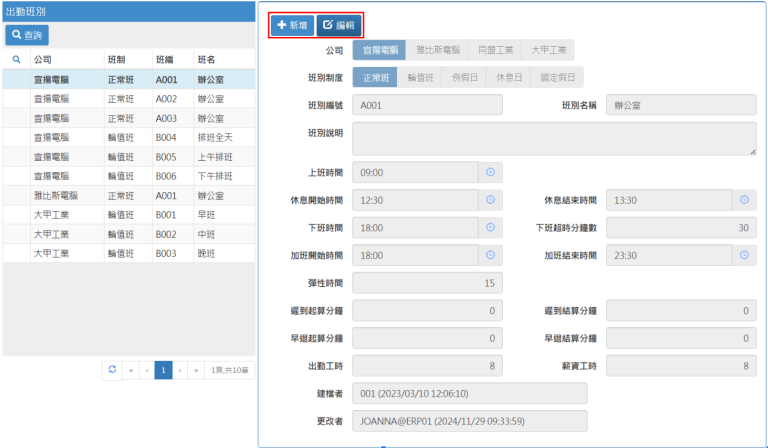Go to last page with » button
Screen dimensions: 768x448
click(x=196, y=371)
